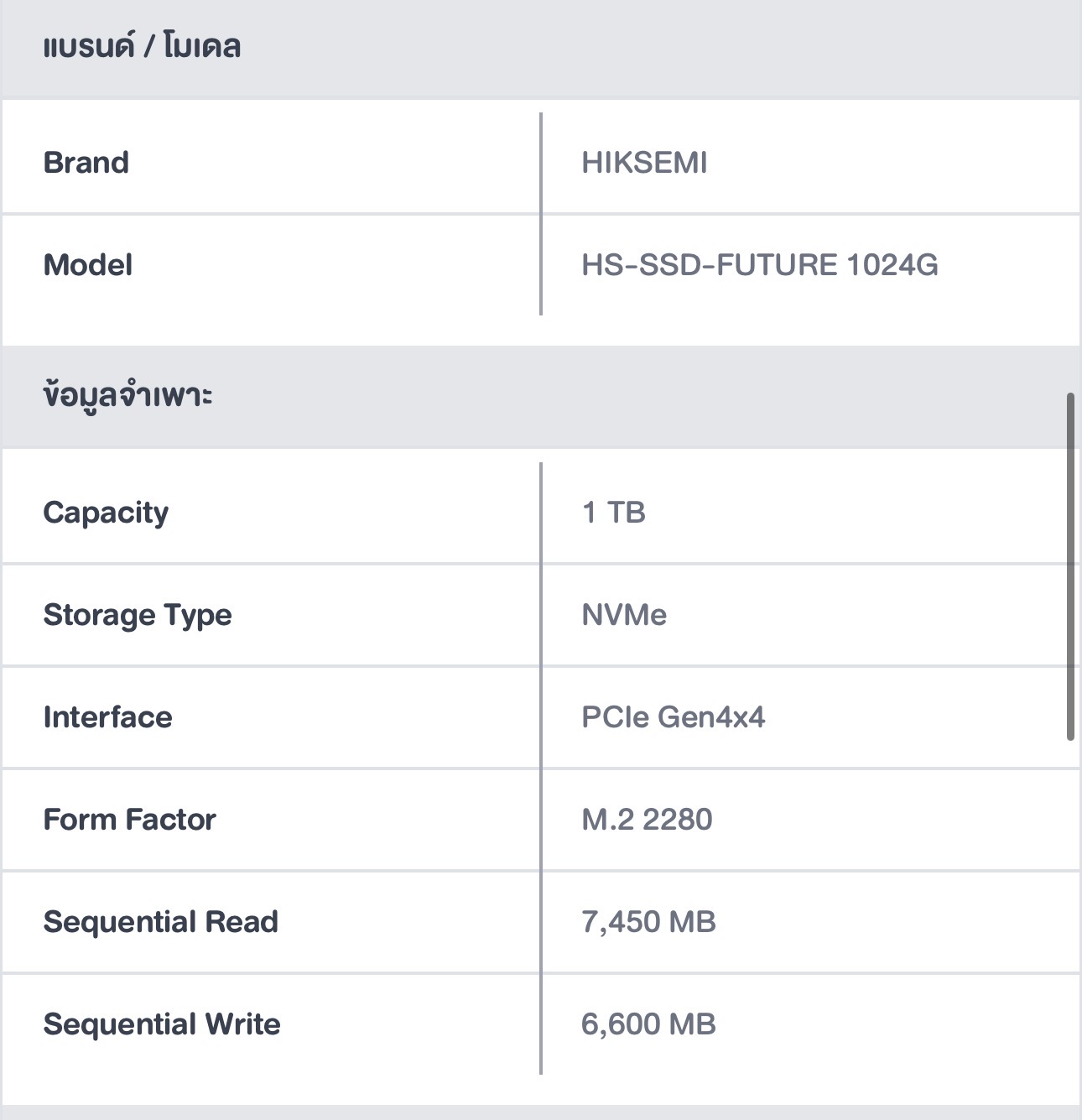The width and height of the screenshot is (1082, 1120).
Task: Select the Sequential Read row label
Action: pyautogui.click(x=160, y=922)
